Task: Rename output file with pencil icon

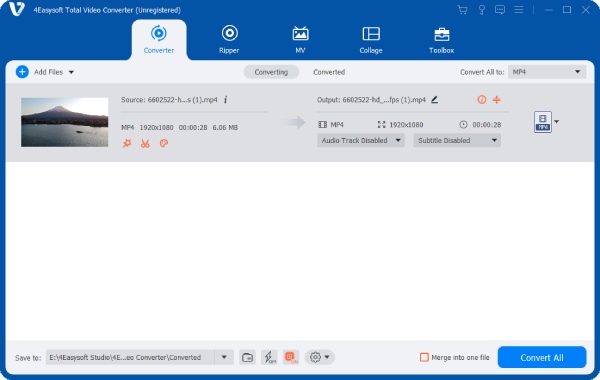Action: 434,100
